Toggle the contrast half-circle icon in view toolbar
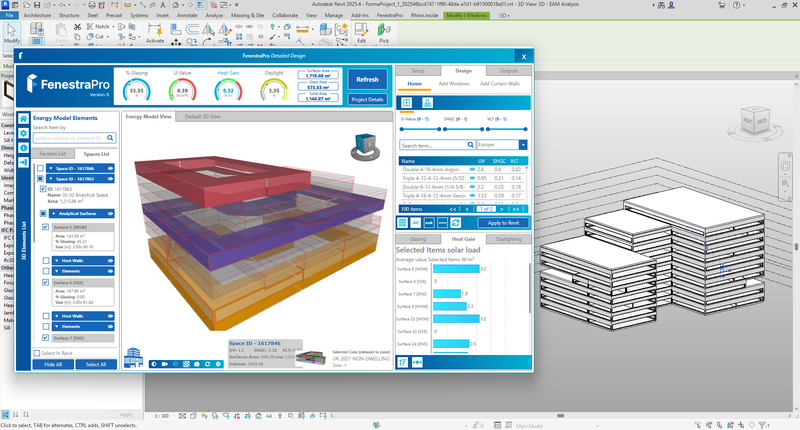The width and height of the screenshot is (800, 430). click(154, 364)
